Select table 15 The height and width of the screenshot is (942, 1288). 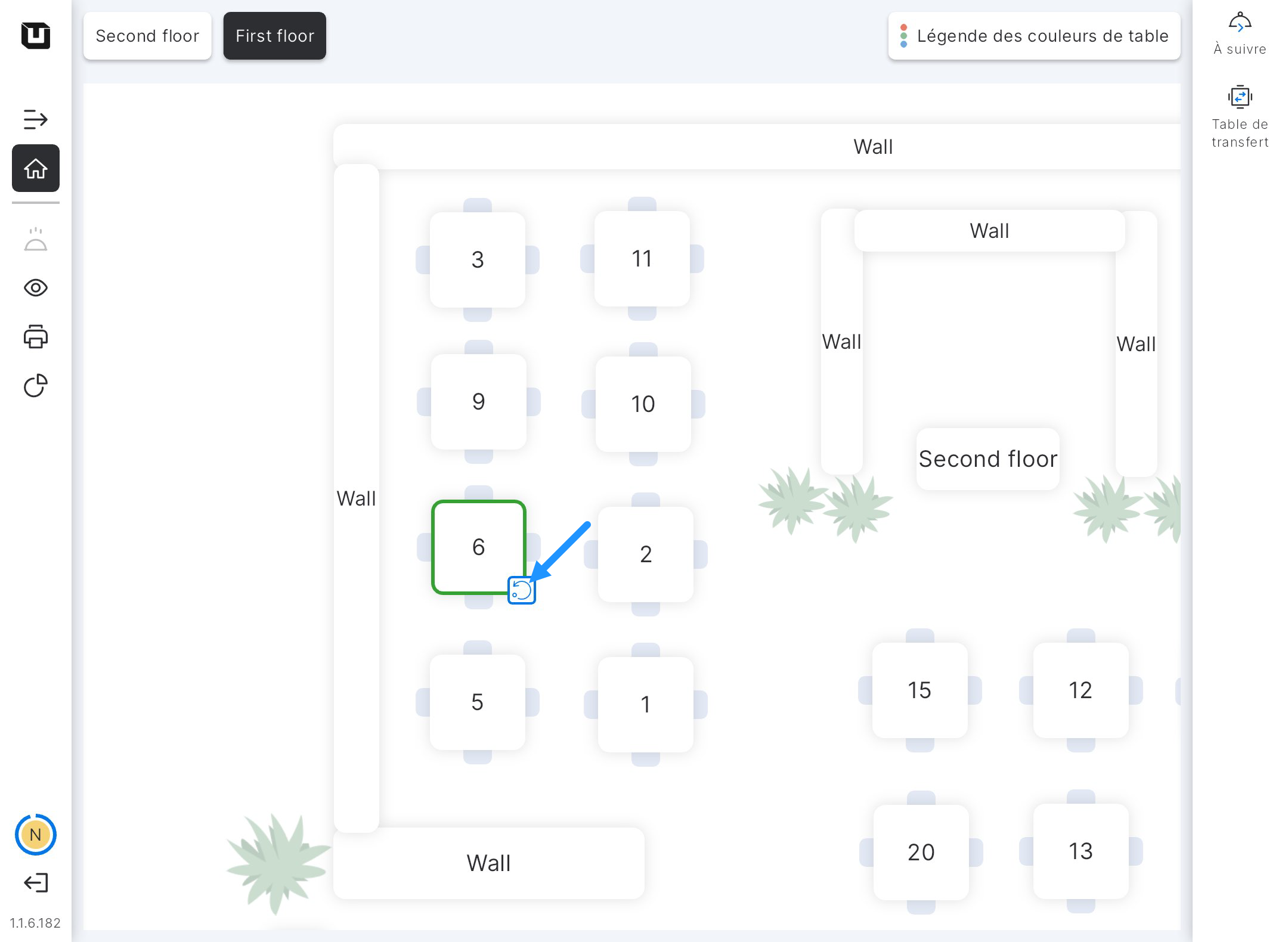(919, 690)
